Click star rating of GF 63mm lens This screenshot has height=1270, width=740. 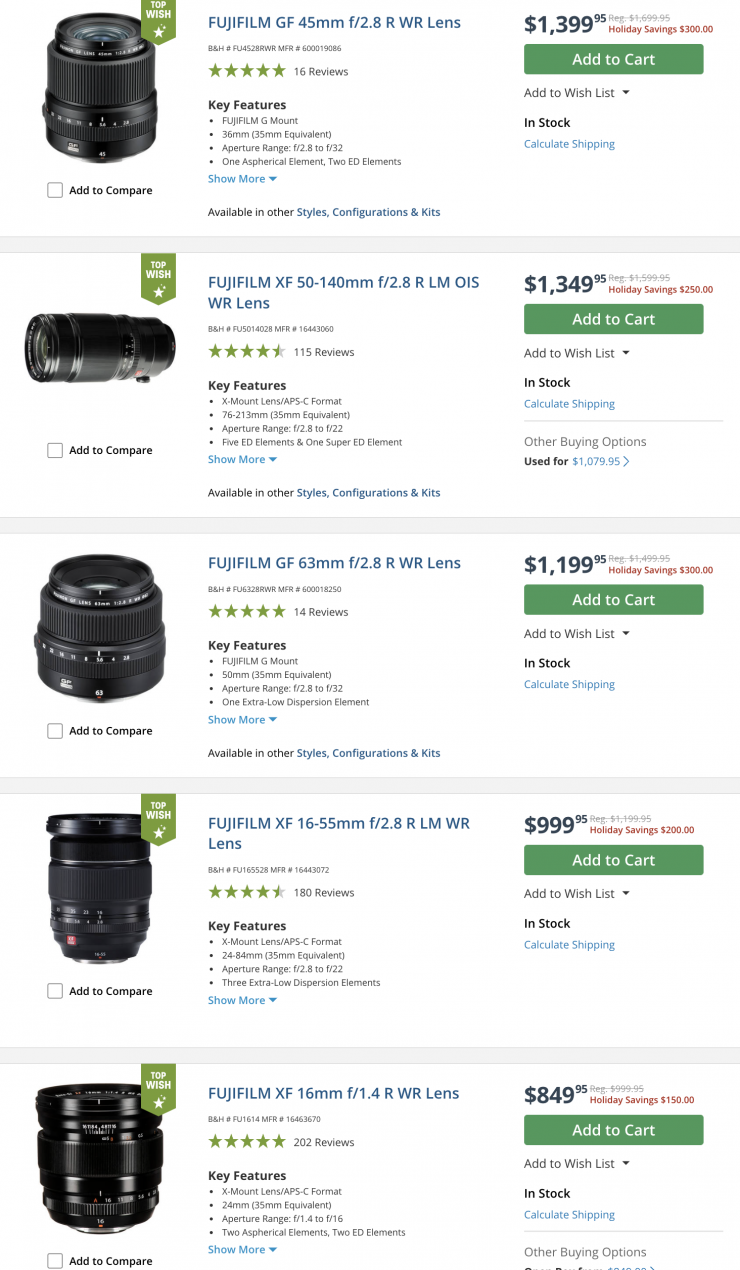pyautogui.click(x=247, y=612)
